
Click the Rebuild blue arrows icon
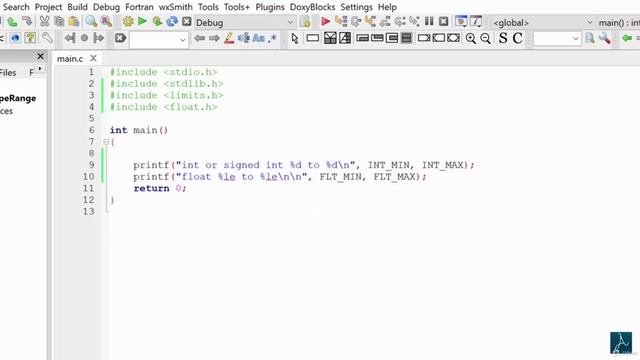click(x=172, y=22)
